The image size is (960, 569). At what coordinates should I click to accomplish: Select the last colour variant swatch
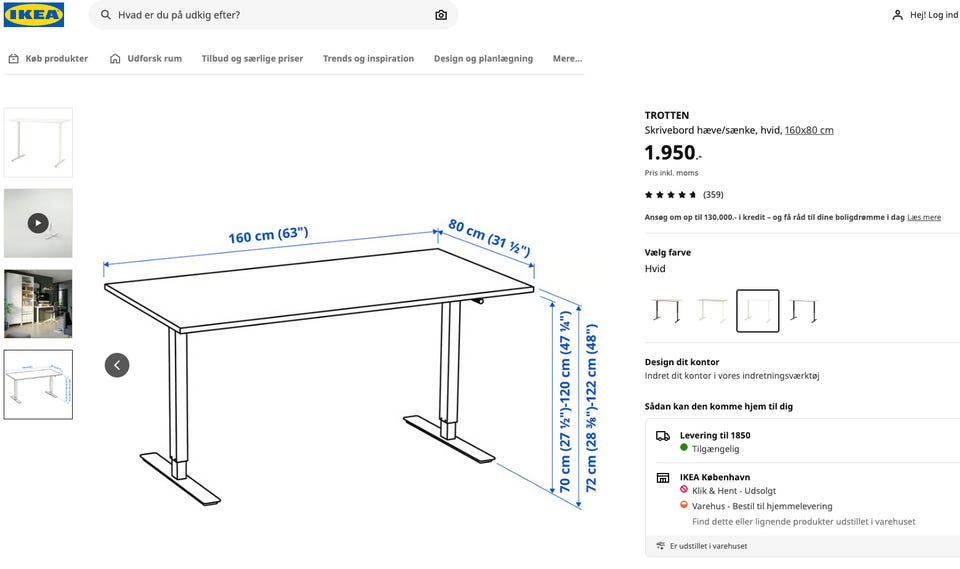coord(803,311)
